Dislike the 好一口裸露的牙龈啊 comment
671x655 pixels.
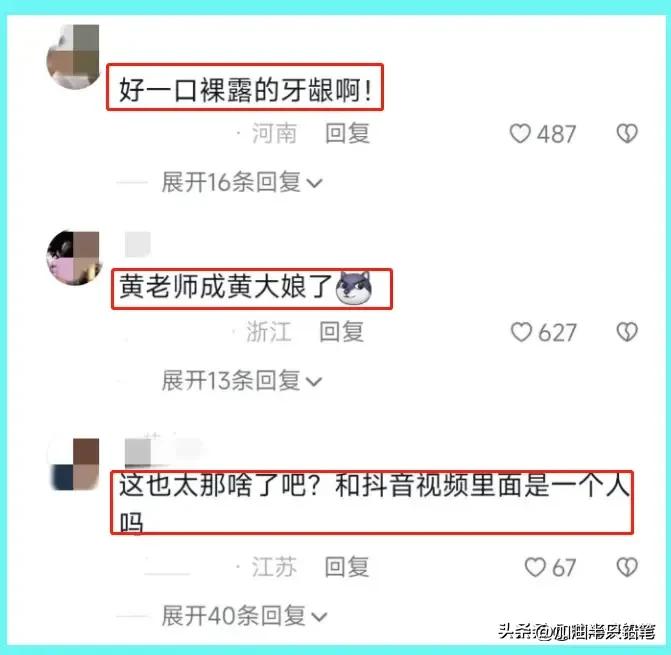627,133
